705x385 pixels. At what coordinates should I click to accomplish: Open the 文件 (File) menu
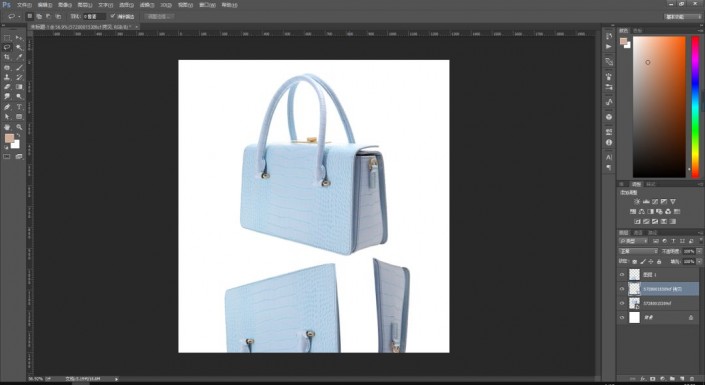(24, 5)
